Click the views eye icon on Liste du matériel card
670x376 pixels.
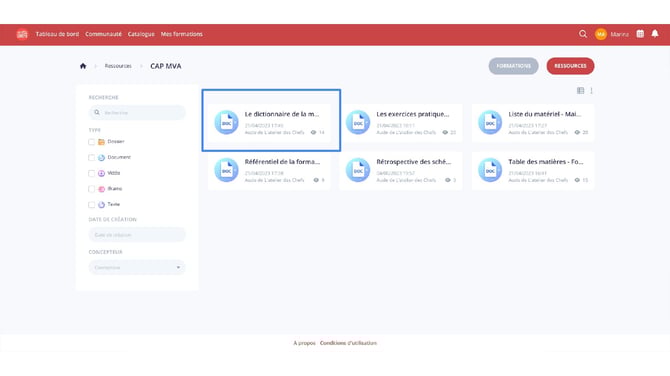click(x=577, y=132)
